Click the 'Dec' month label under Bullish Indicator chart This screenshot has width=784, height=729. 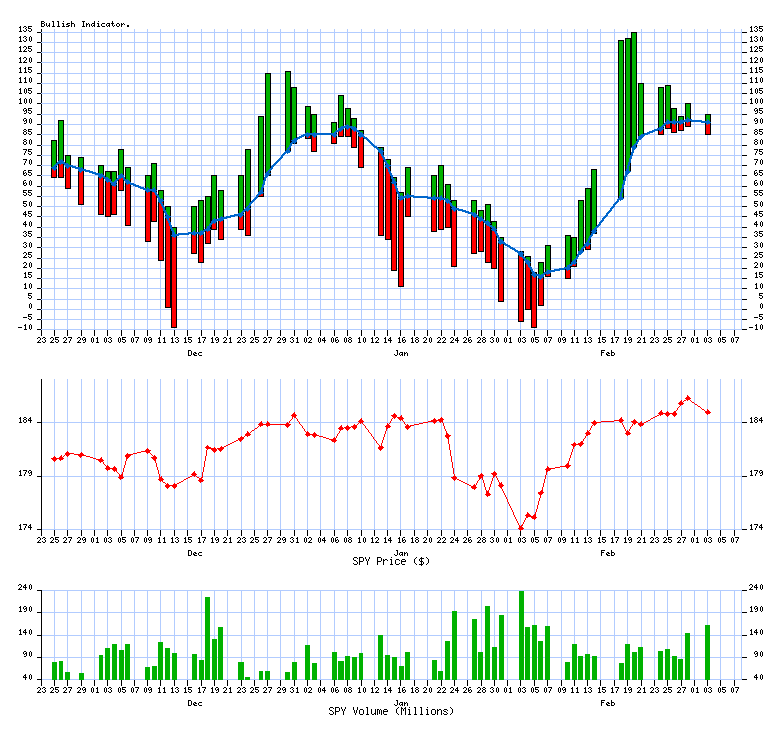(194, 353)
